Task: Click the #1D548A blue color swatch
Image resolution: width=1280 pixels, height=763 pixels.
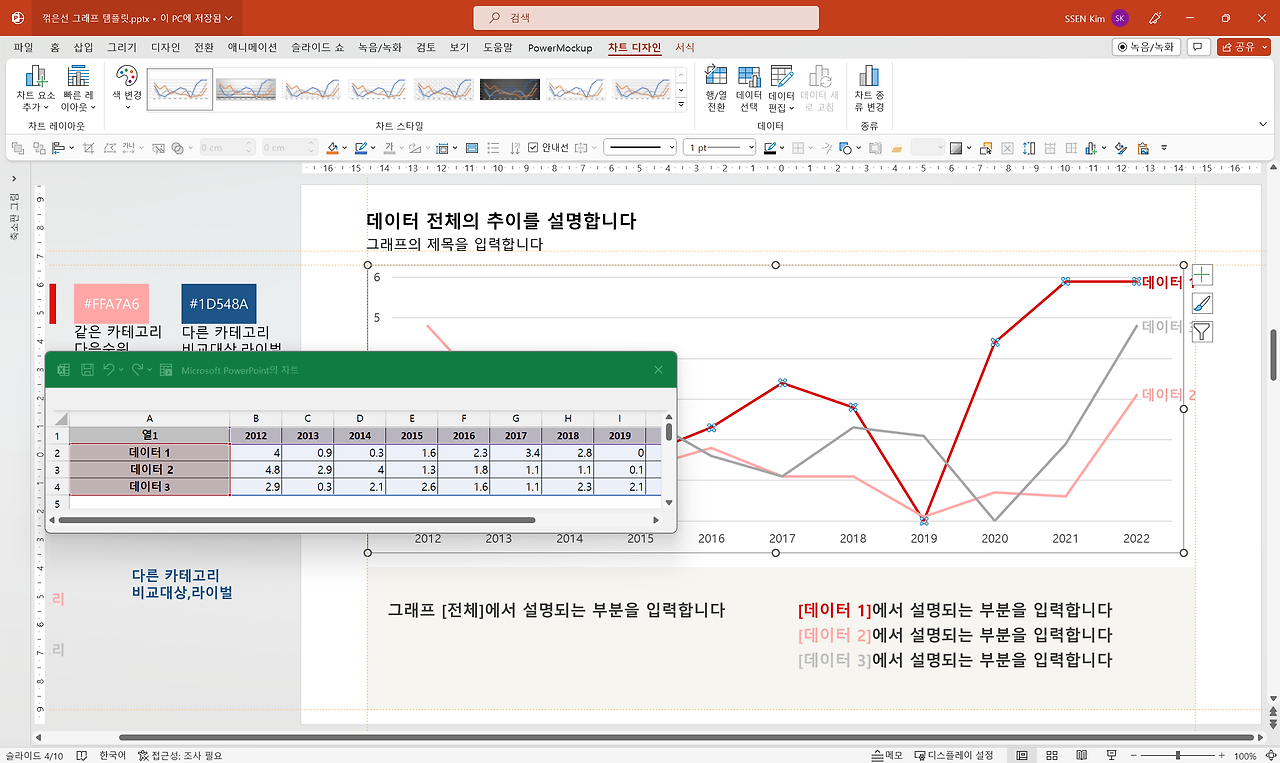Action: pyautogui.click(x=219, y=303)
